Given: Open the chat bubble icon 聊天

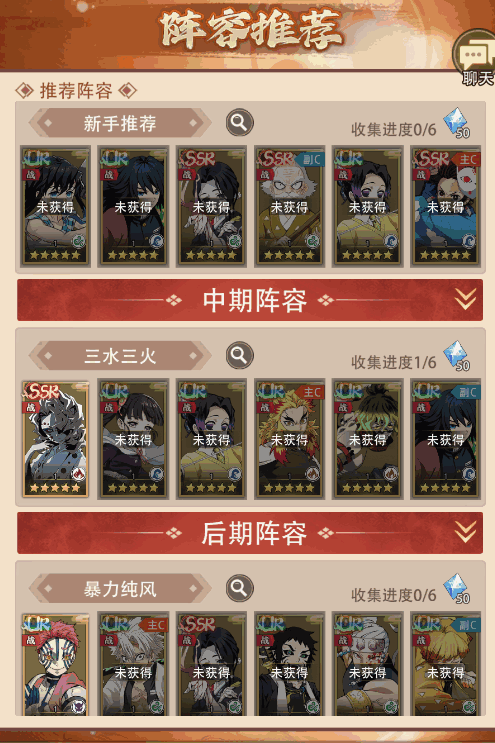Looking at the screenshot, I should [x=475, y=58].
